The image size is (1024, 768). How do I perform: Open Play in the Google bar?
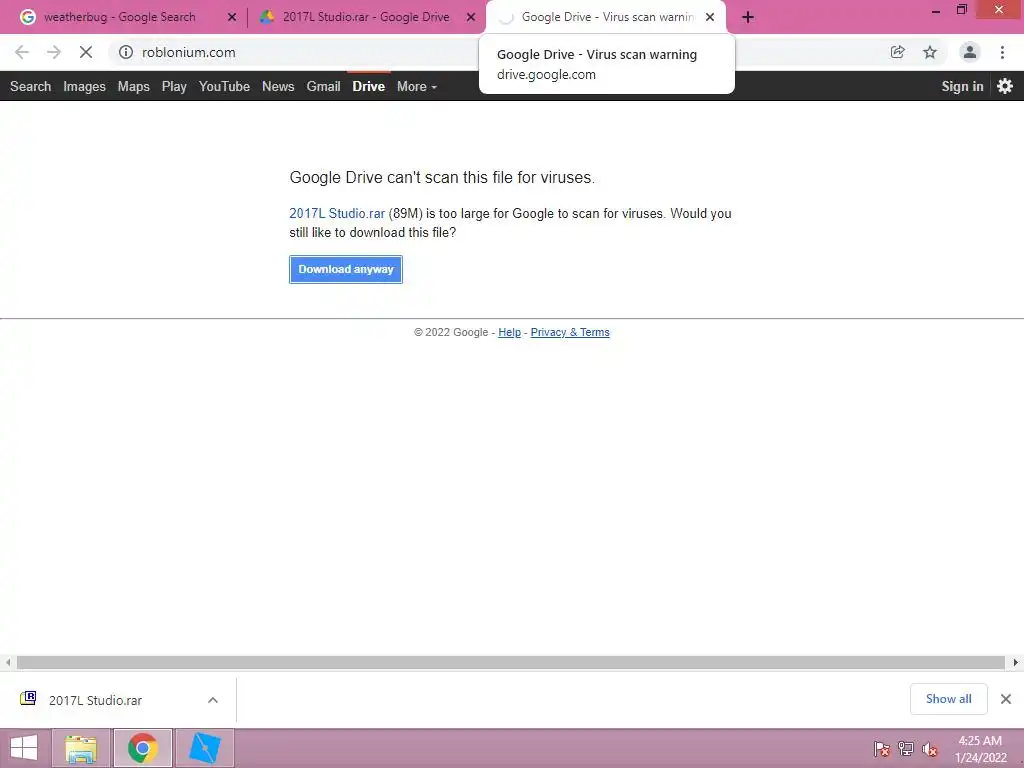tap(174, 86)
